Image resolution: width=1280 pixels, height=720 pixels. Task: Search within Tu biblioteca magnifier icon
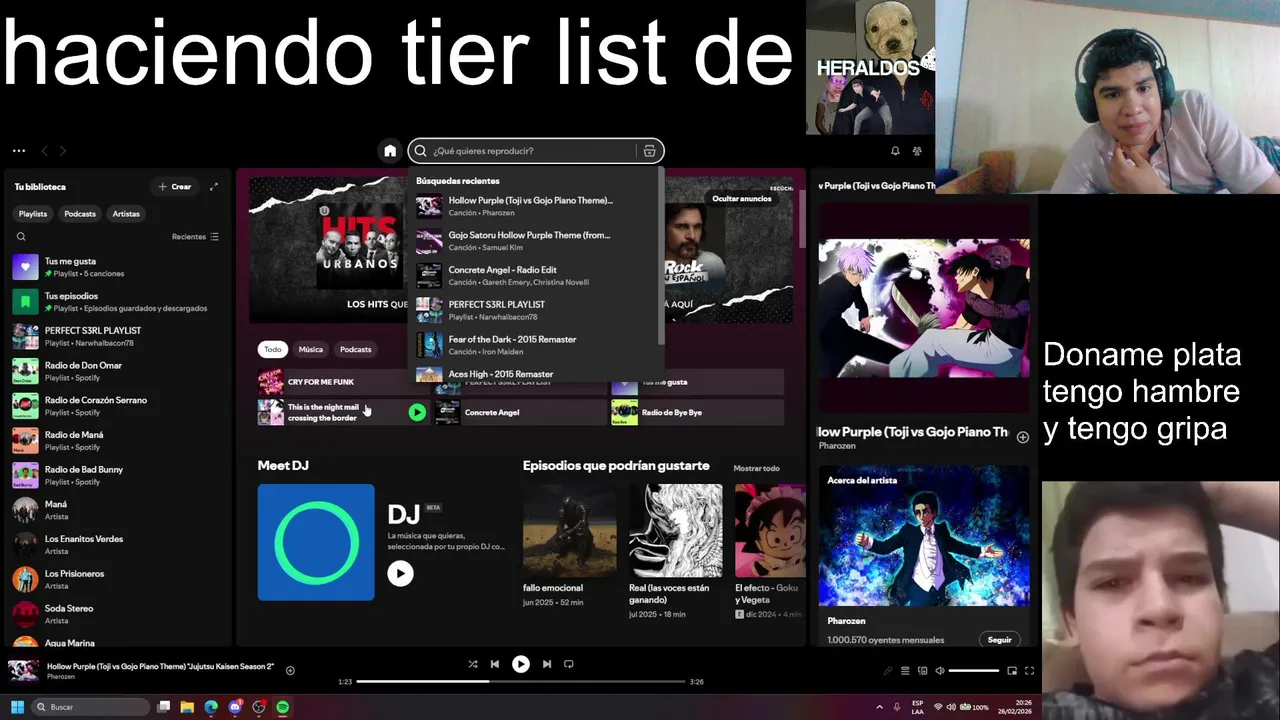point(21,237)
